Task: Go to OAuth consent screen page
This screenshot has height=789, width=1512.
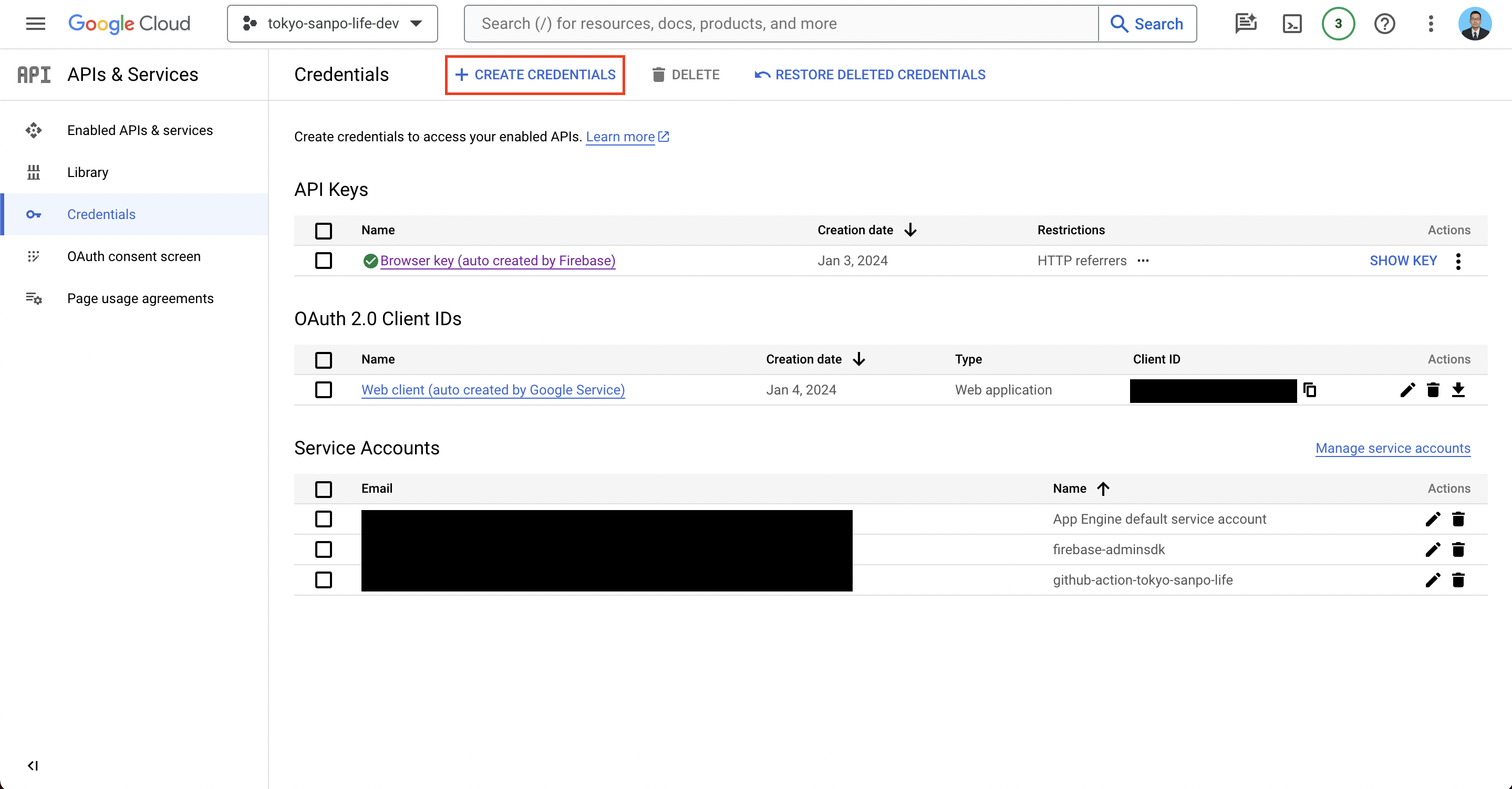Action: point(134,256)
